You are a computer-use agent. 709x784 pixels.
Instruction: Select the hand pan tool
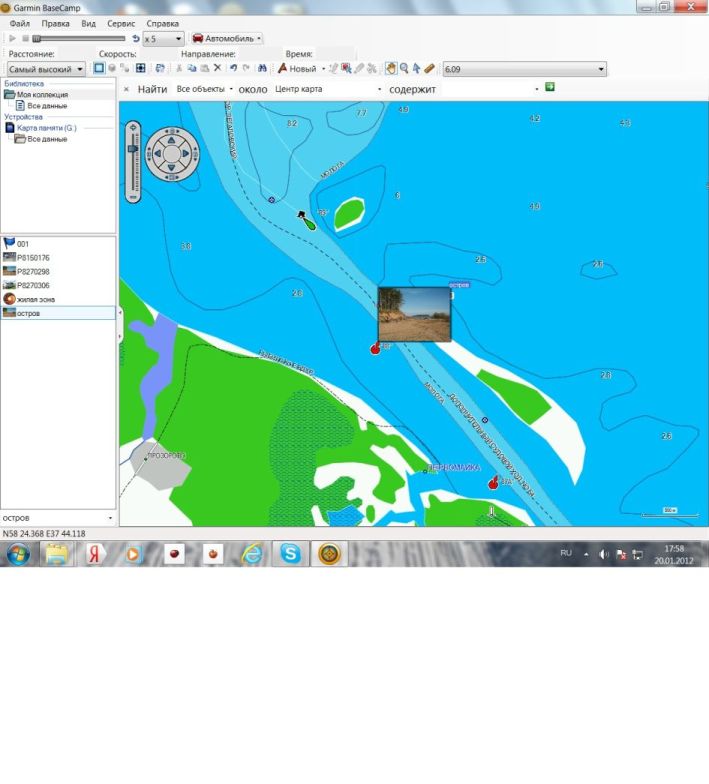click(x=391, y=69)
